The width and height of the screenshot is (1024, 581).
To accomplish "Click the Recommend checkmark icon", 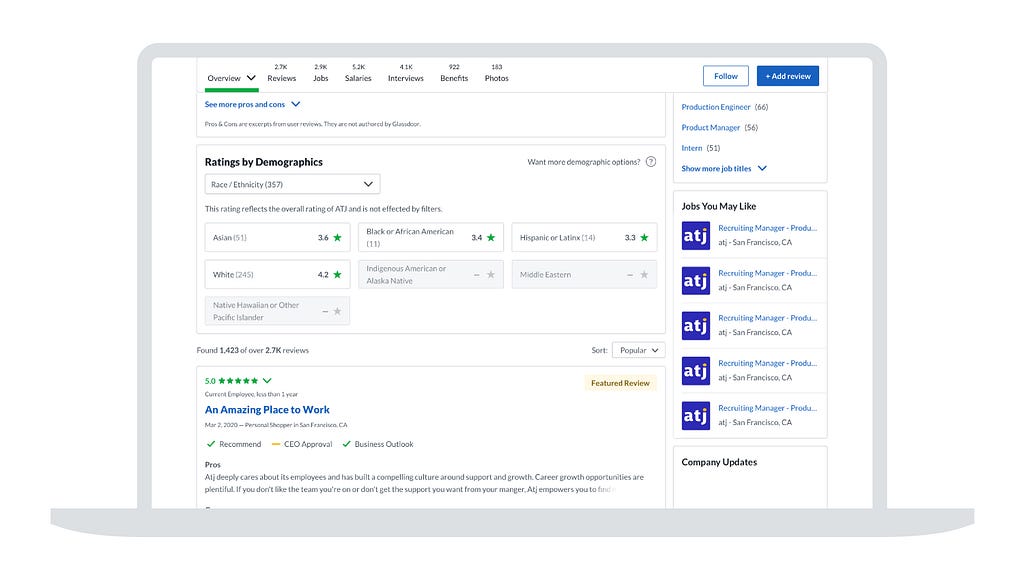I will [210, 444].
